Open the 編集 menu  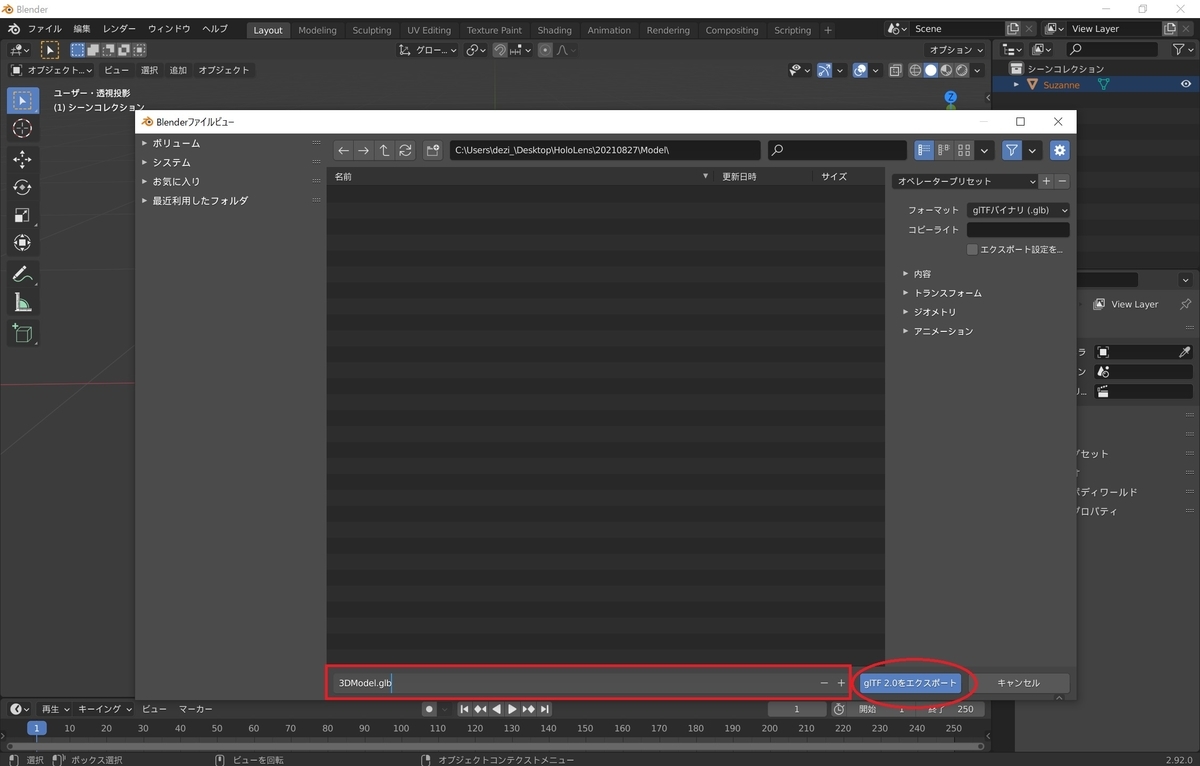click(82, 29)
